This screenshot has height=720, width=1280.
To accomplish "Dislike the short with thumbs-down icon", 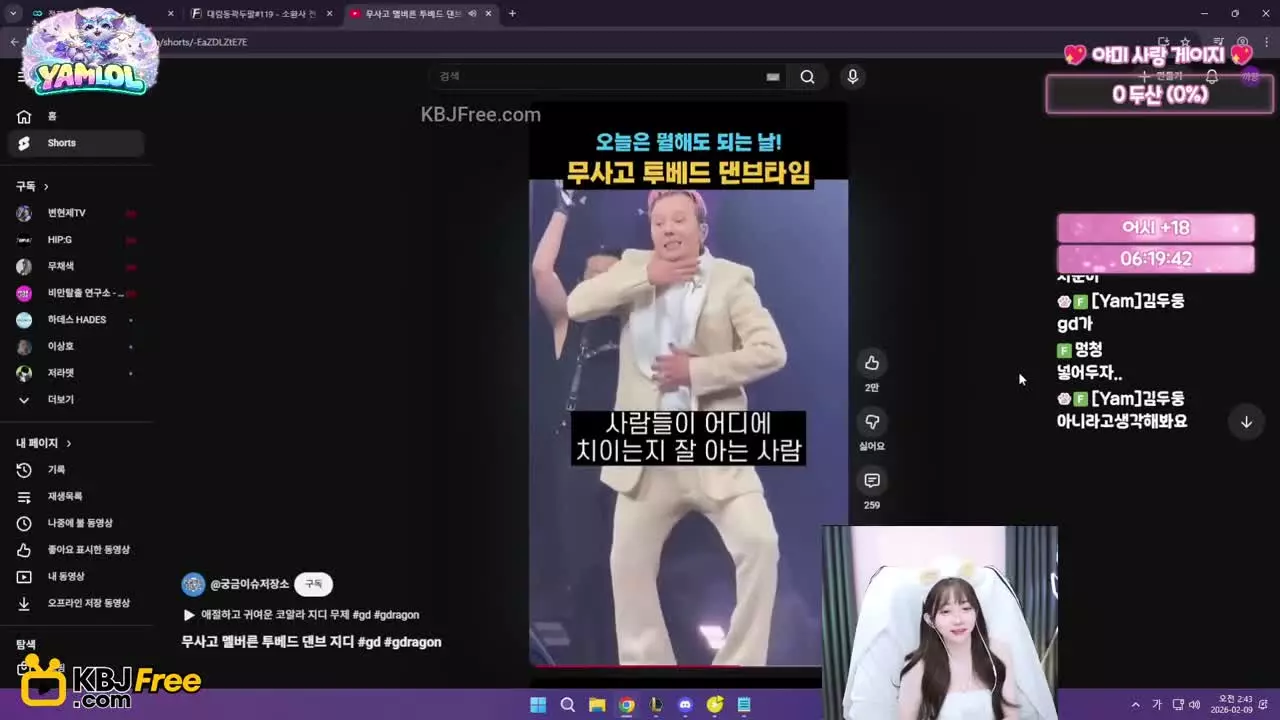I will (872, 422).
